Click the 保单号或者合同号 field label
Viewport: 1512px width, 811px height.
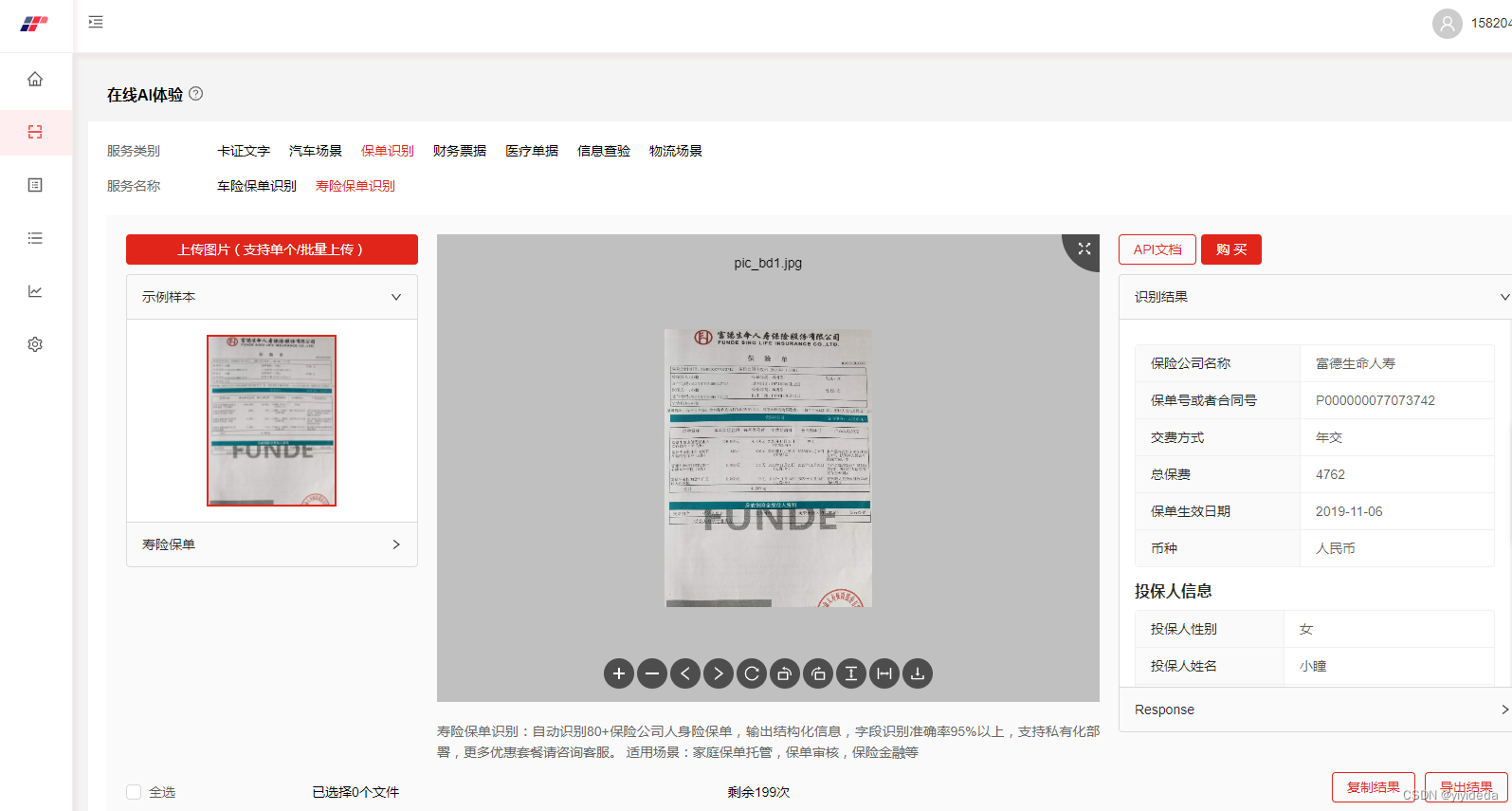click(1204, 400)
